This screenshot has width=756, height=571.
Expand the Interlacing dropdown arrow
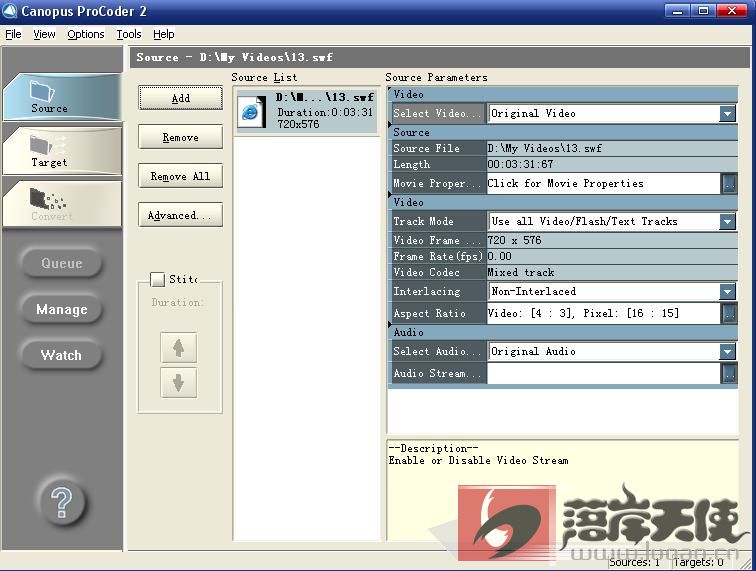coord(727,291)
